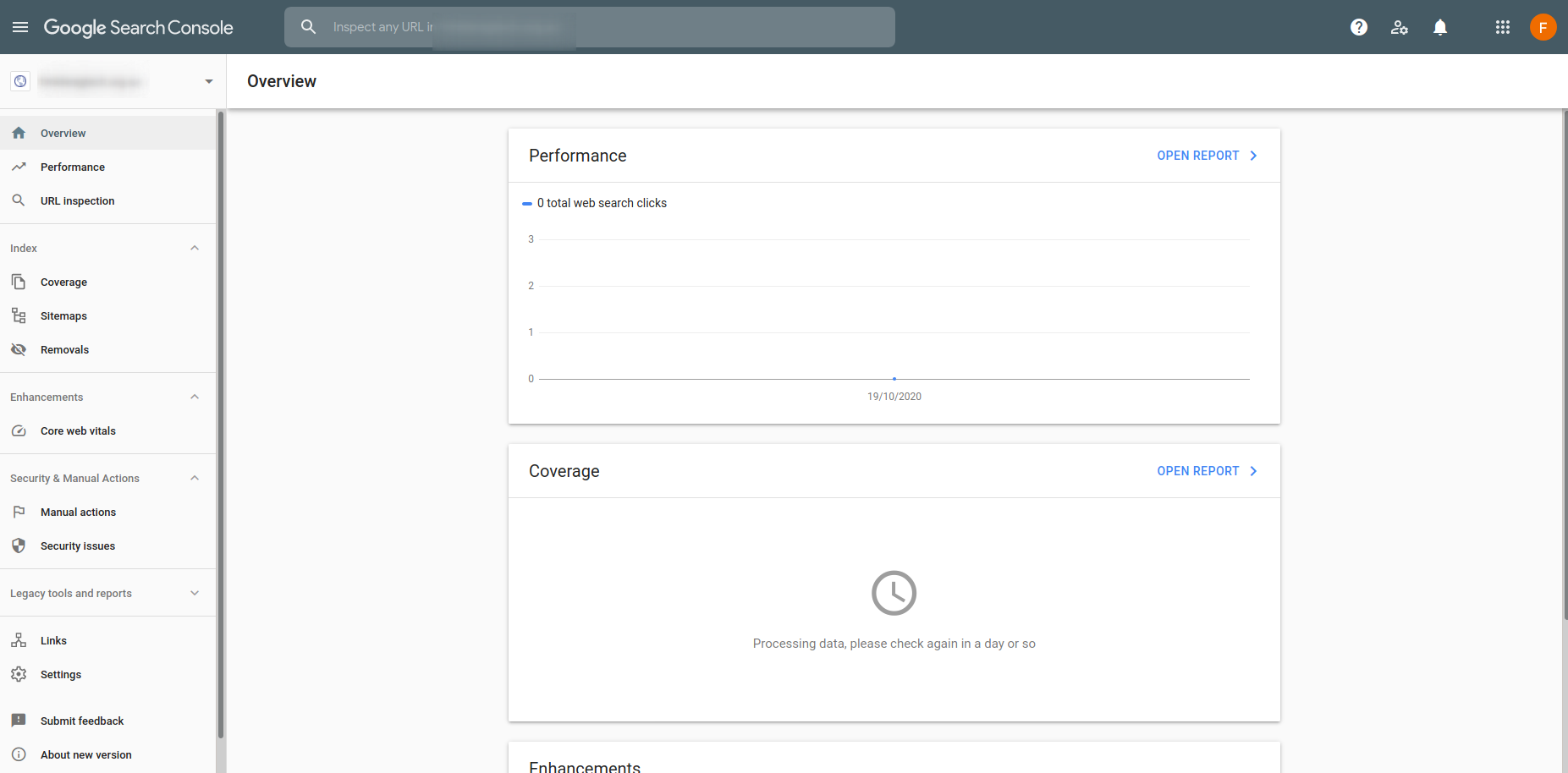
Task: Open the hamburger main menu
Action: click(20, 27)
